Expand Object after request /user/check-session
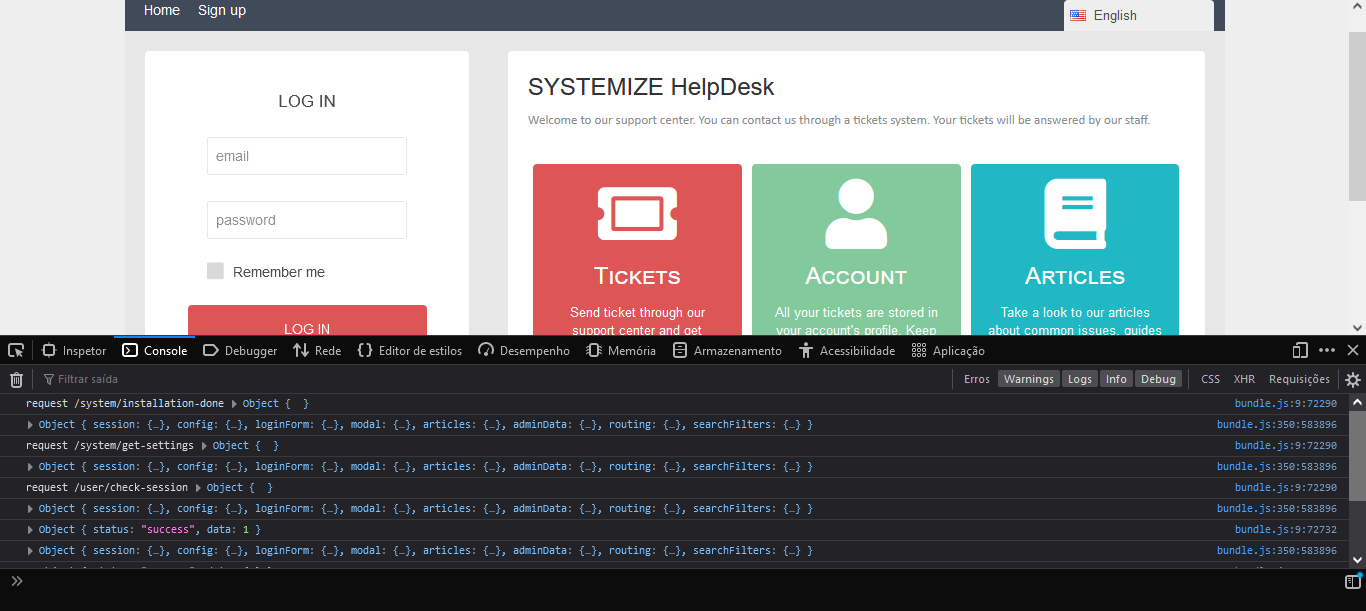Screen dimensions: 1366x611 198,488
